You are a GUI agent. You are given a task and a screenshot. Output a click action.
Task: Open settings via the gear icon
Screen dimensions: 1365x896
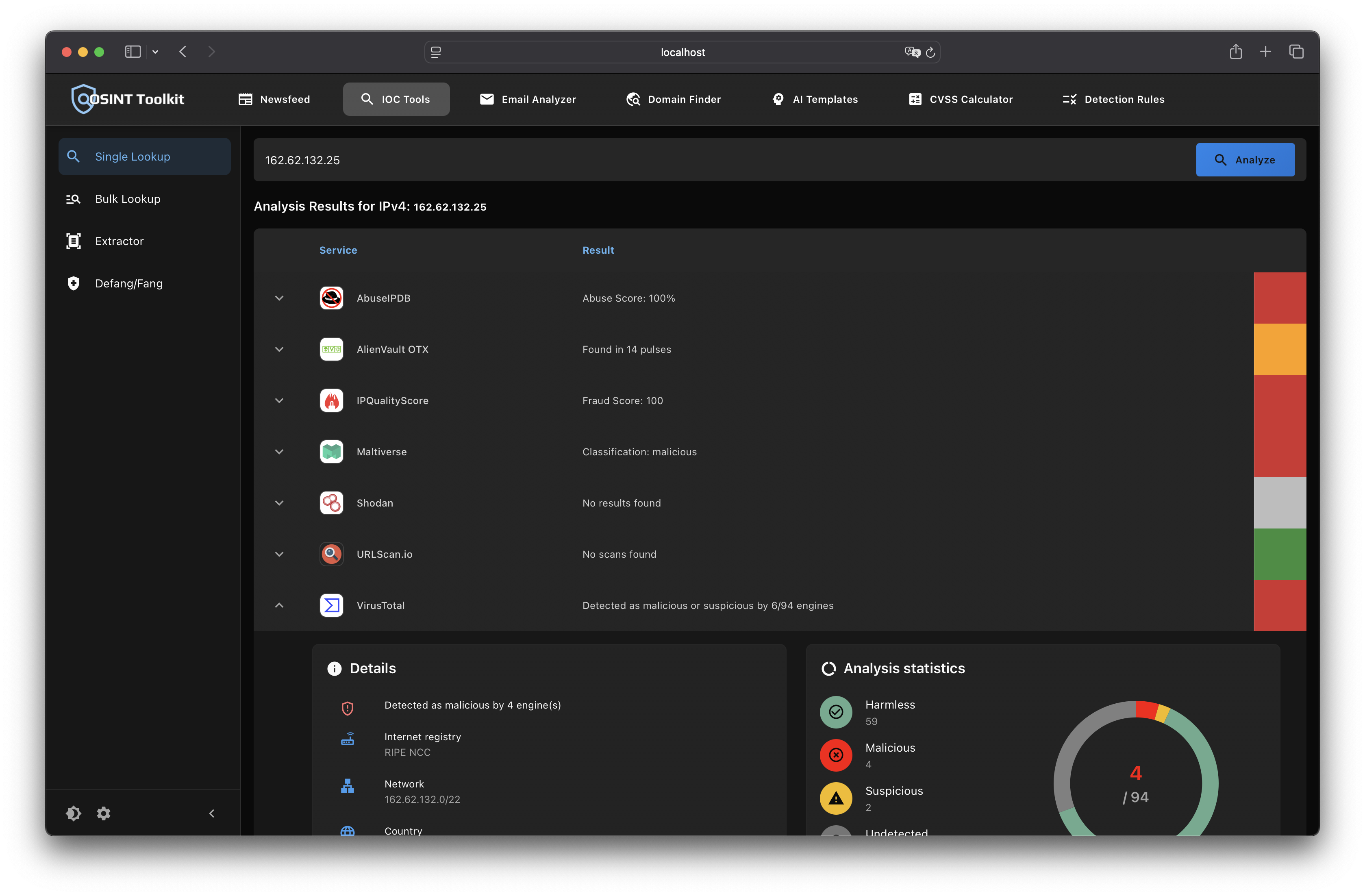104,813
